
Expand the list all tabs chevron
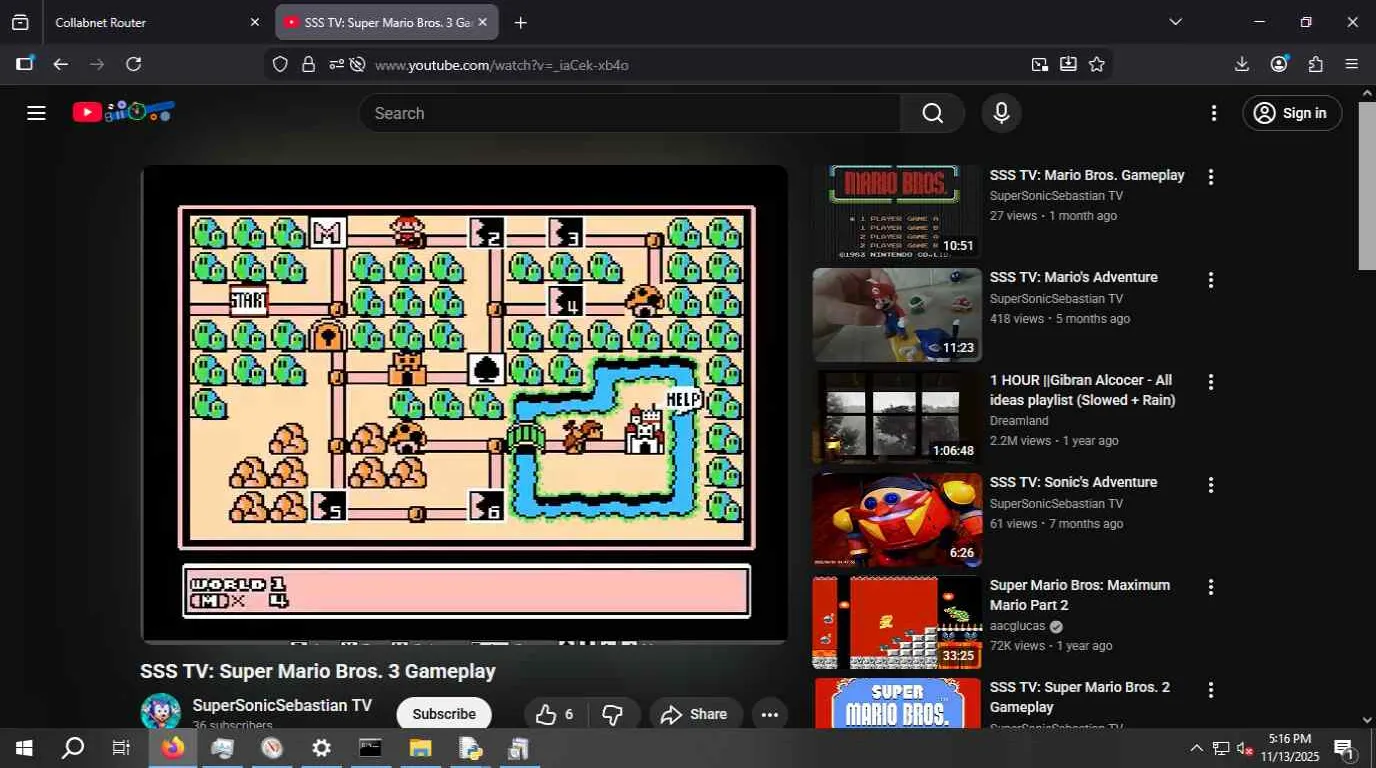click(1175, 22)
